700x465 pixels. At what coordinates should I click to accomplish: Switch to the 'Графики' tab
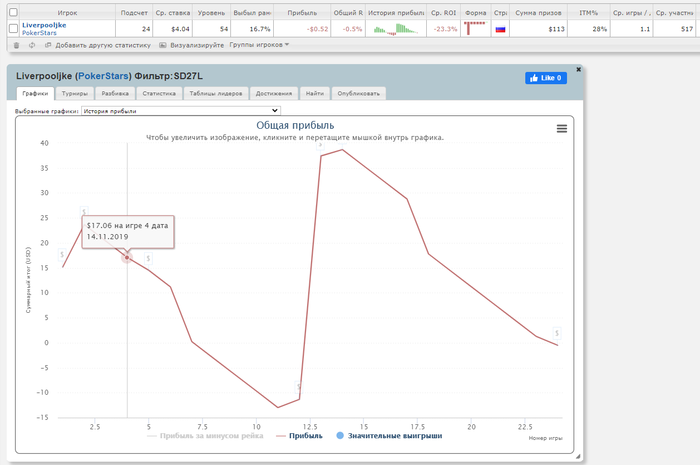(x=35, y=93)
